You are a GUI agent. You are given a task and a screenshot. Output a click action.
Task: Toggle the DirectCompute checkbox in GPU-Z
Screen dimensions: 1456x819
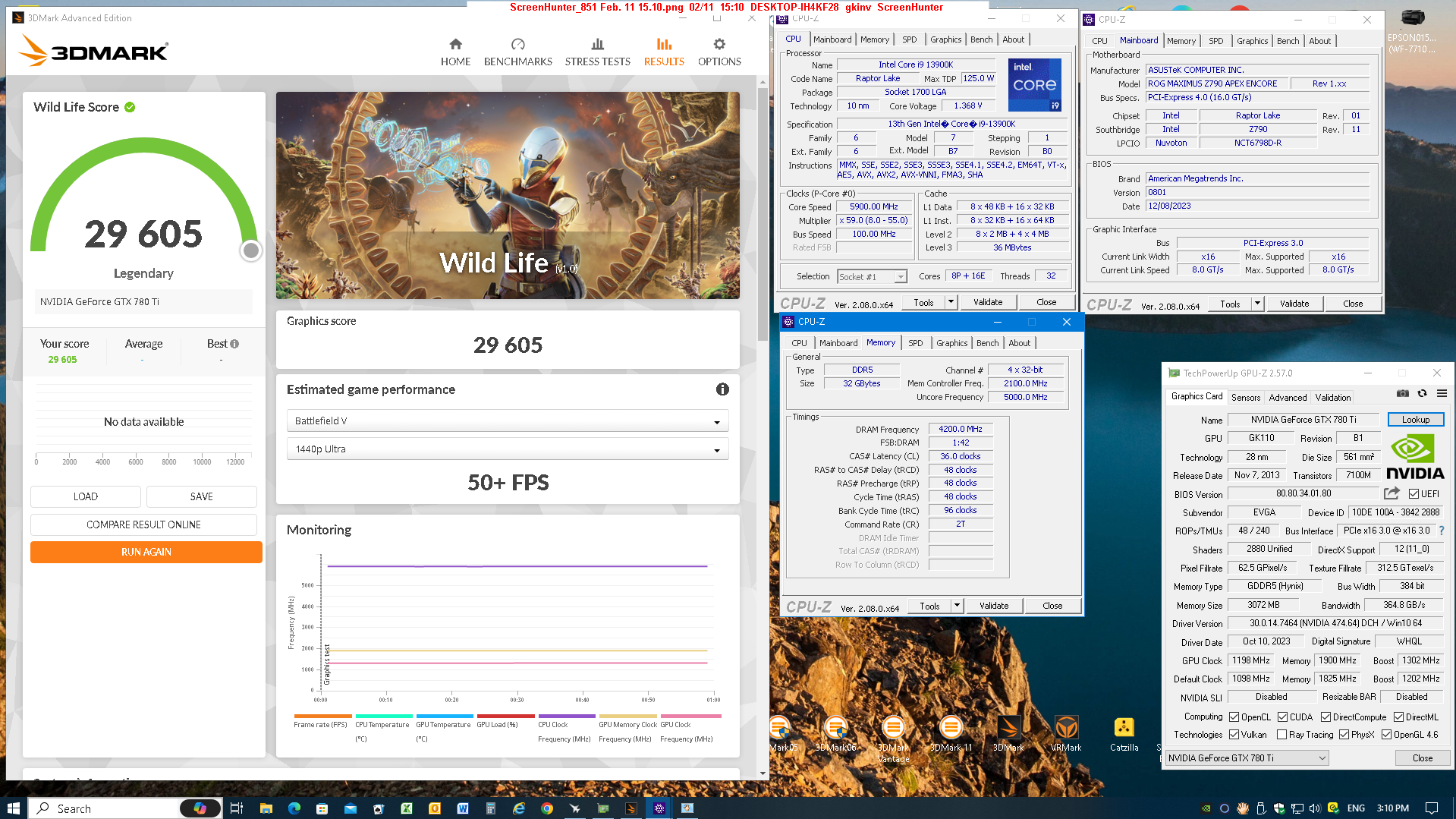click(1325, 717)
